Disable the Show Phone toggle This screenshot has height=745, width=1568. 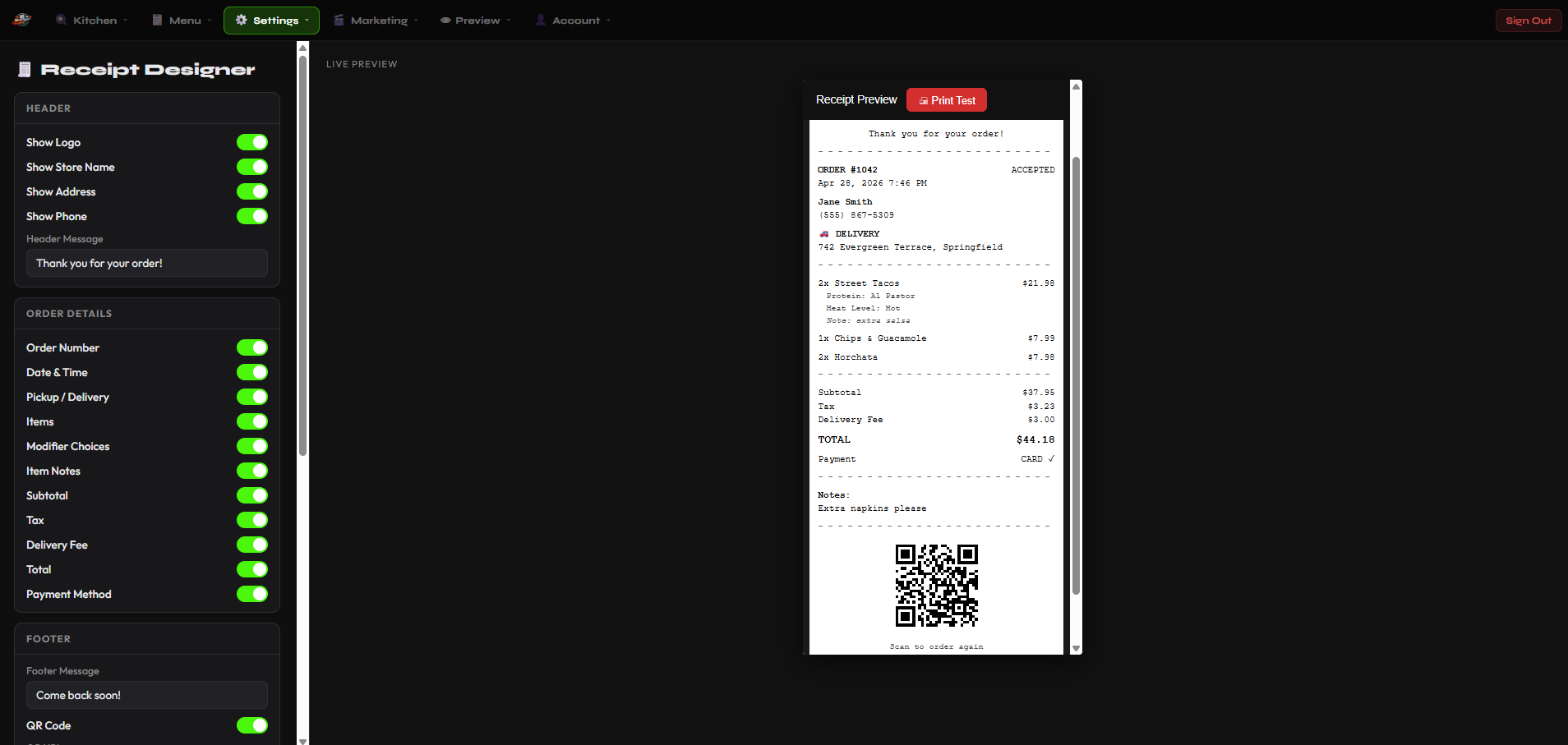pyautogui.click(x=252, y=216)
